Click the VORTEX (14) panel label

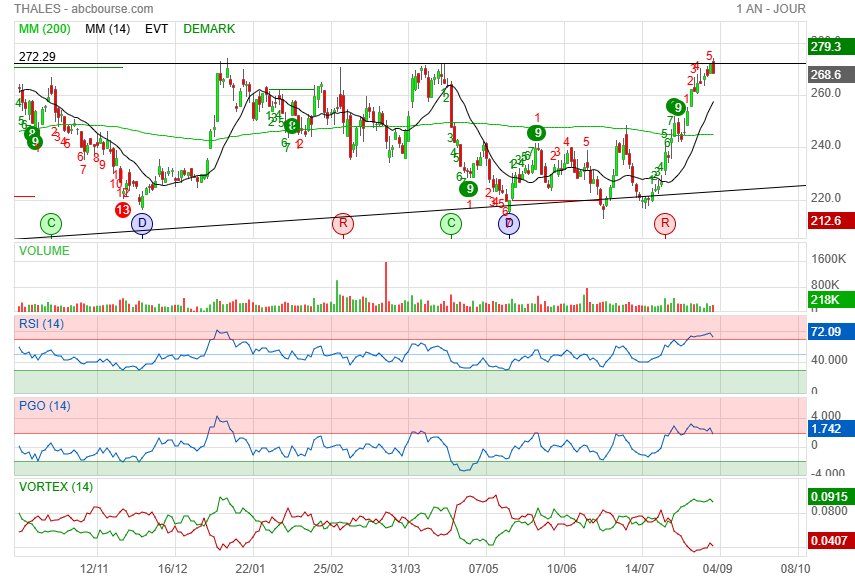56,487
